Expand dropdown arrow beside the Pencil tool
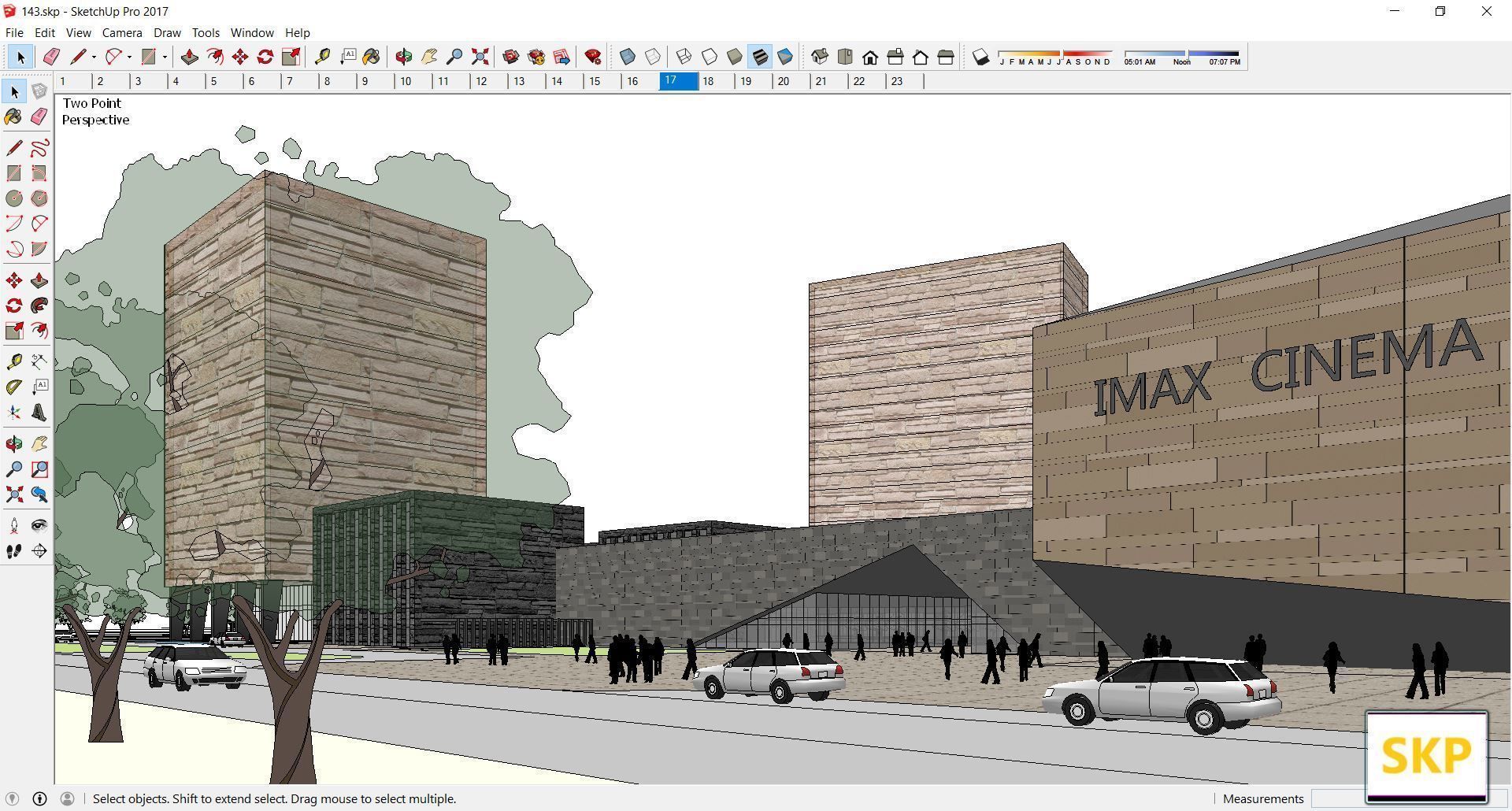 point(94,57)
